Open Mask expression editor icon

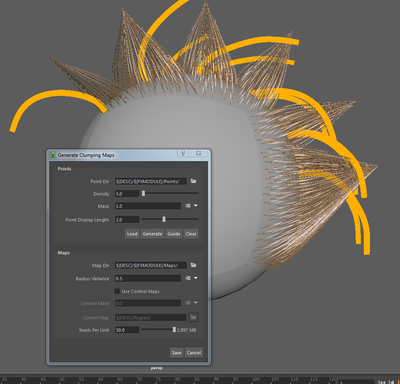click(188, 206)
